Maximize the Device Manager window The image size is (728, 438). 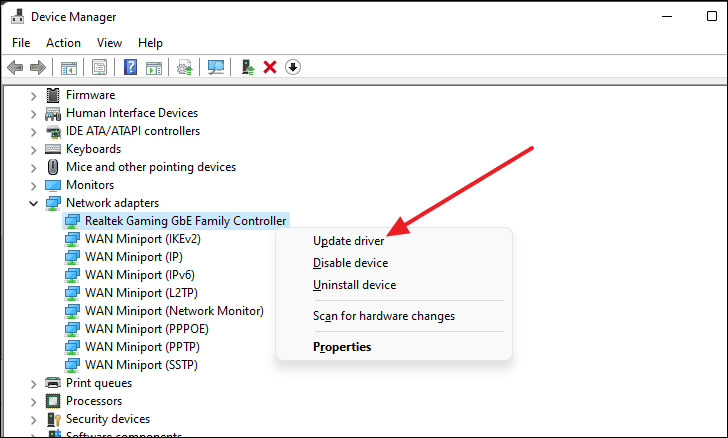712,16
